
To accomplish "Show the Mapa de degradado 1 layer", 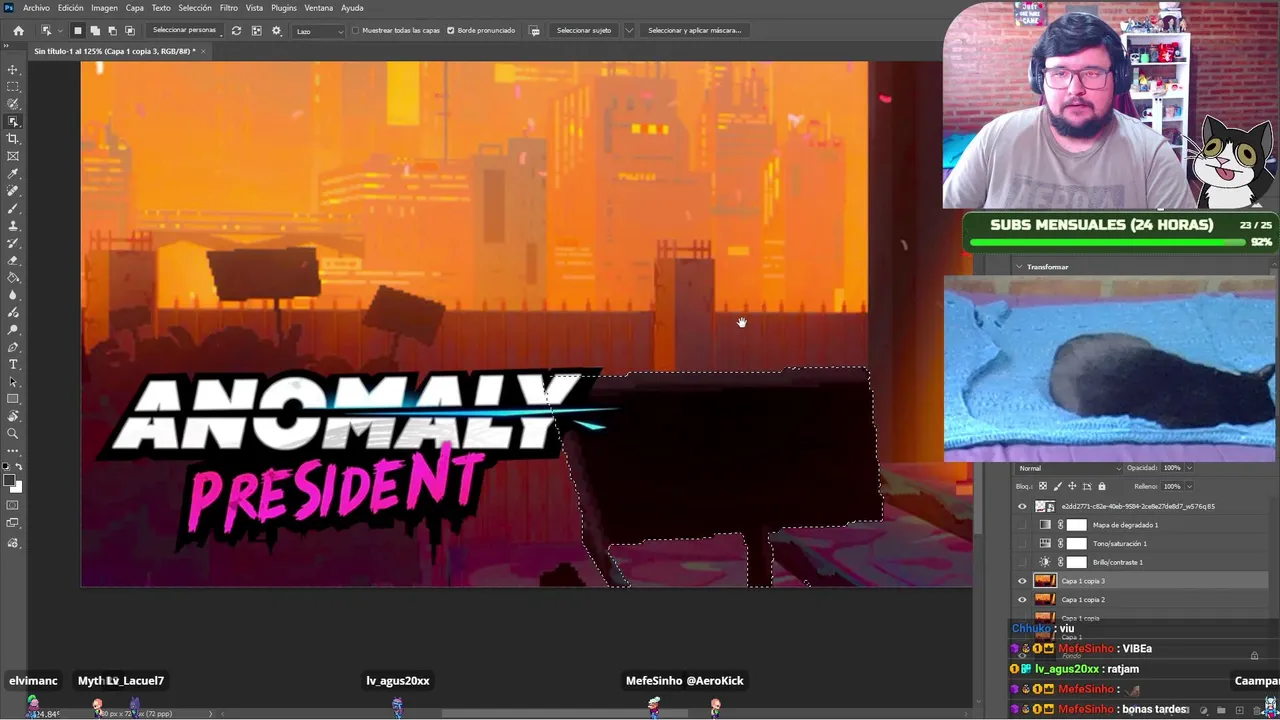I will (x=1022, y=525).
